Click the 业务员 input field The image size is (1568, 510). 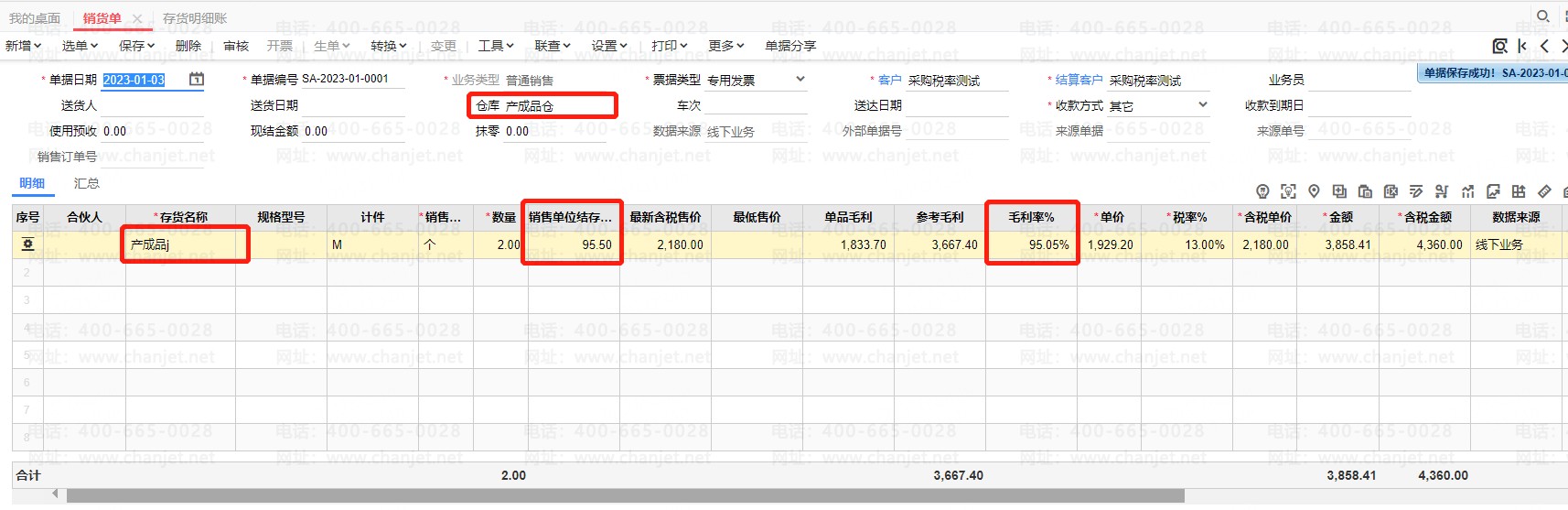point(1359,80)
